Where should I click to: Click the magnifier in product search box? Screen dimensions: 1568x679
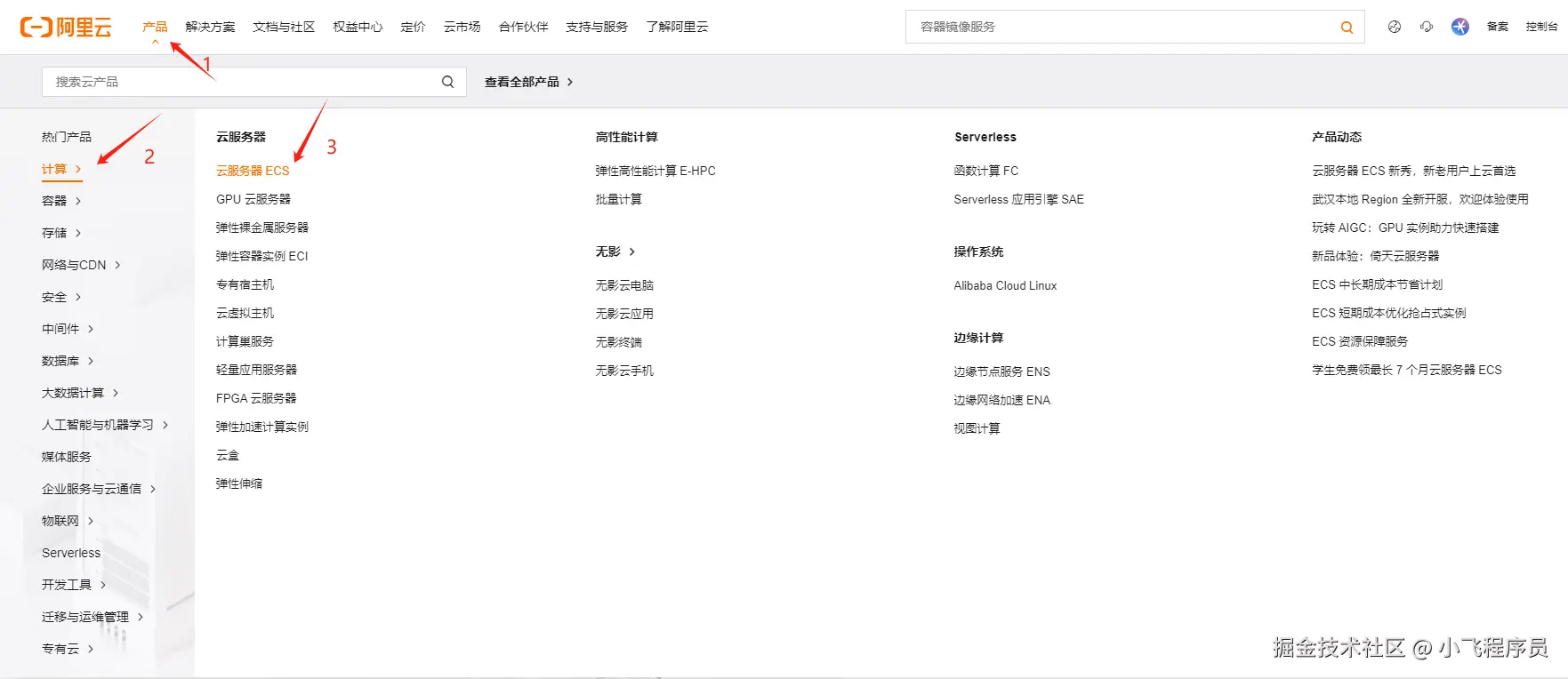tap(447, 82)
